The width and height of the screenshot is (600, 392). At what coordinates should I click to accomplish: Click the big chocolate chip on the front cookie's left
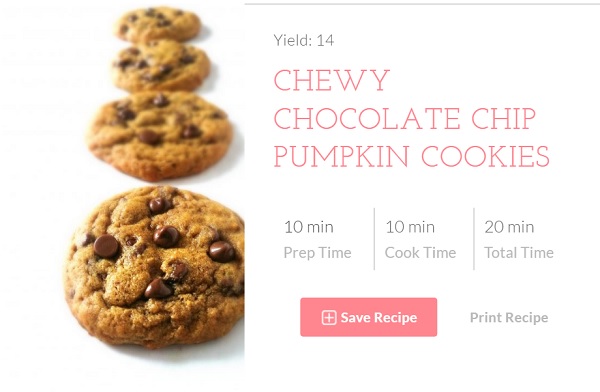tap(106, 246)
